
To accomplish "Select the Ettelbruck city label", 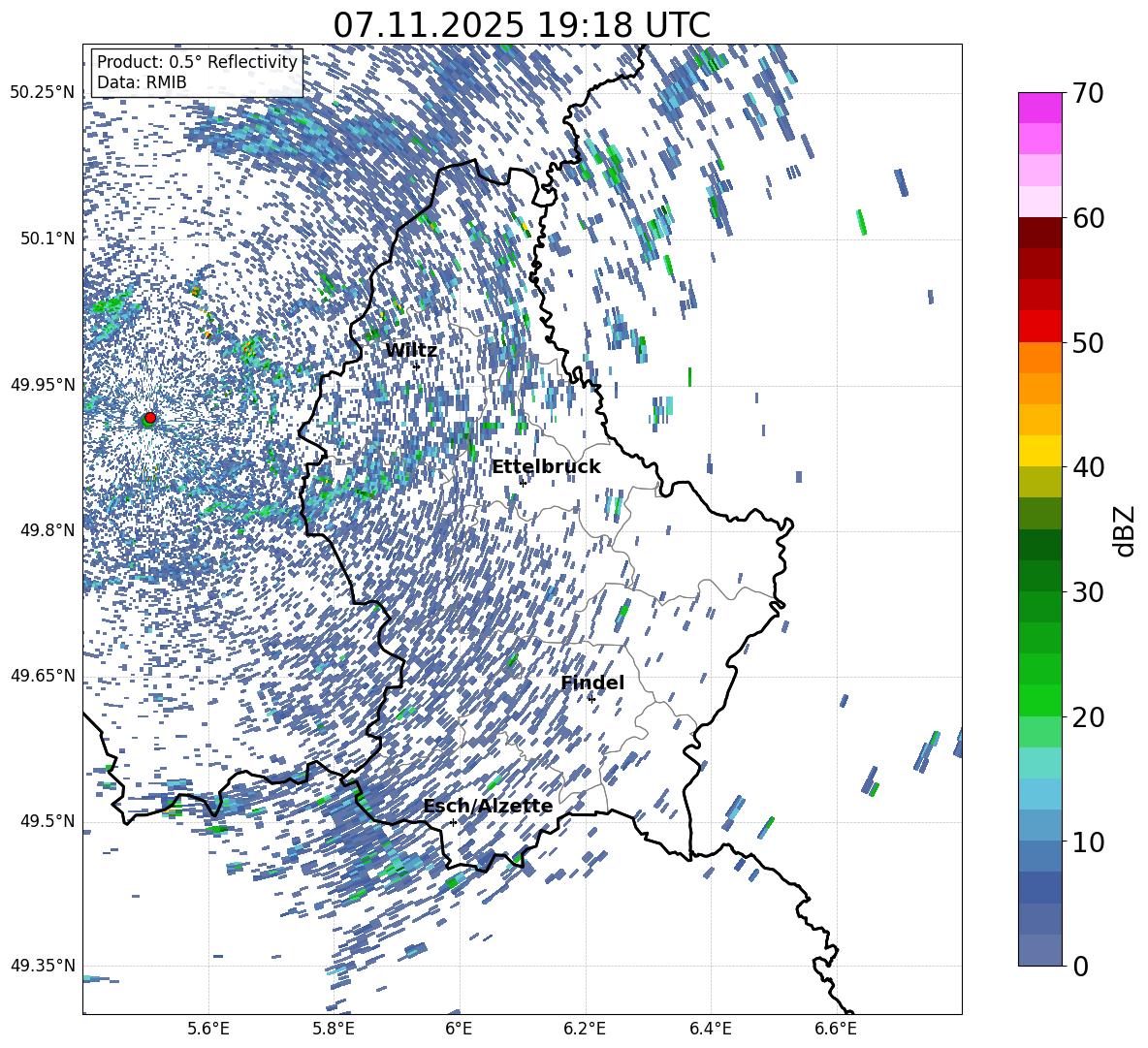I will pyautogui.click(x=546, y=467).
